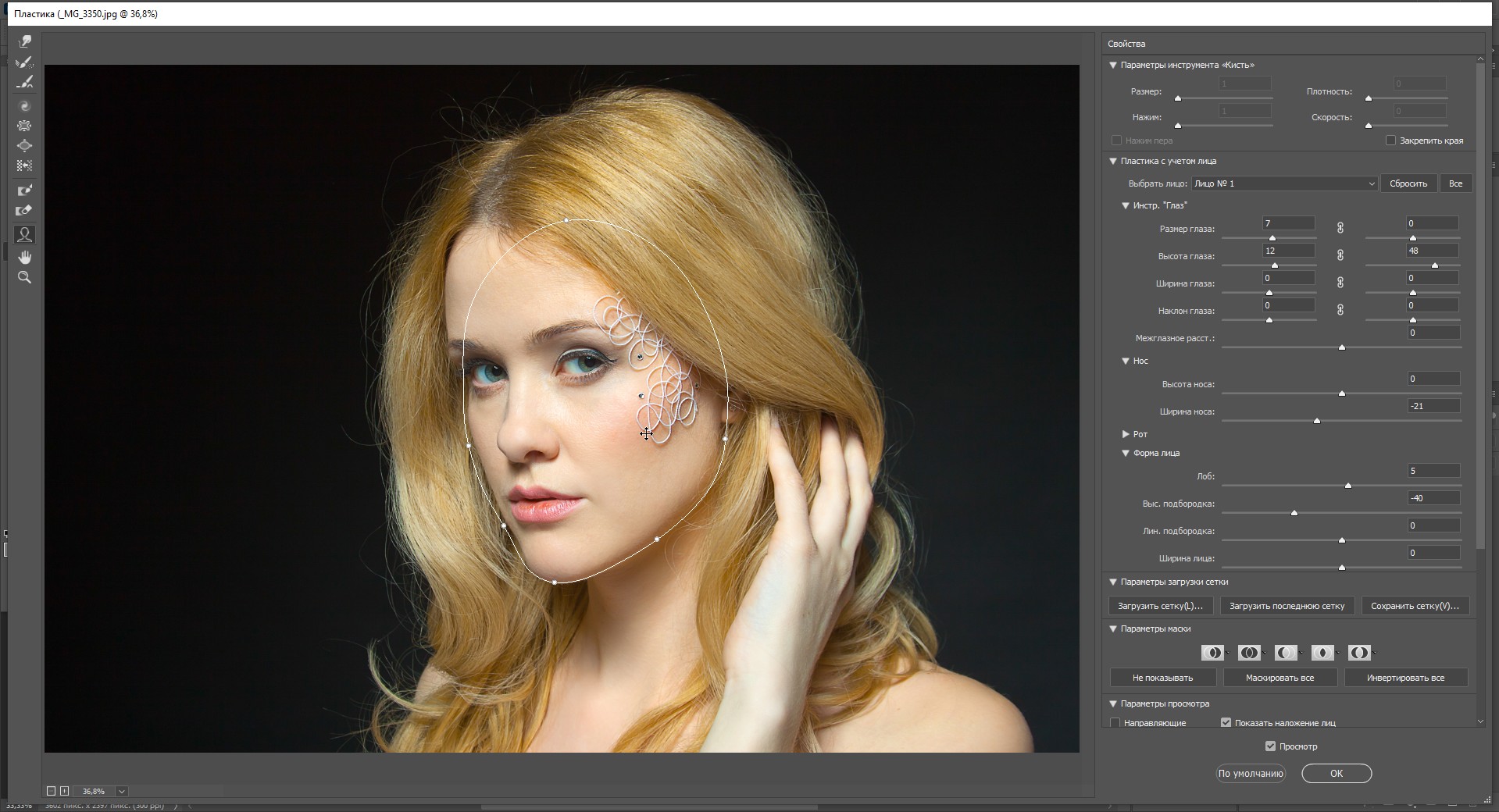Select the Freeze Mask tool
1499x812 pixels.
25,190
